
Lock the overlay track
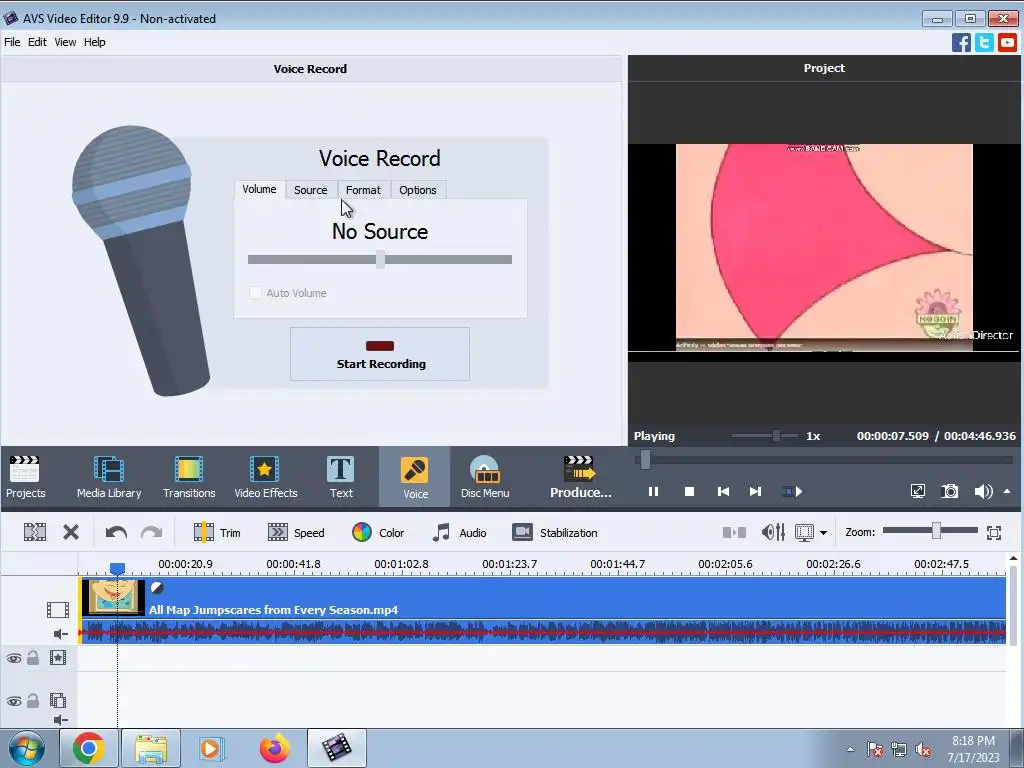coord(33,701)
